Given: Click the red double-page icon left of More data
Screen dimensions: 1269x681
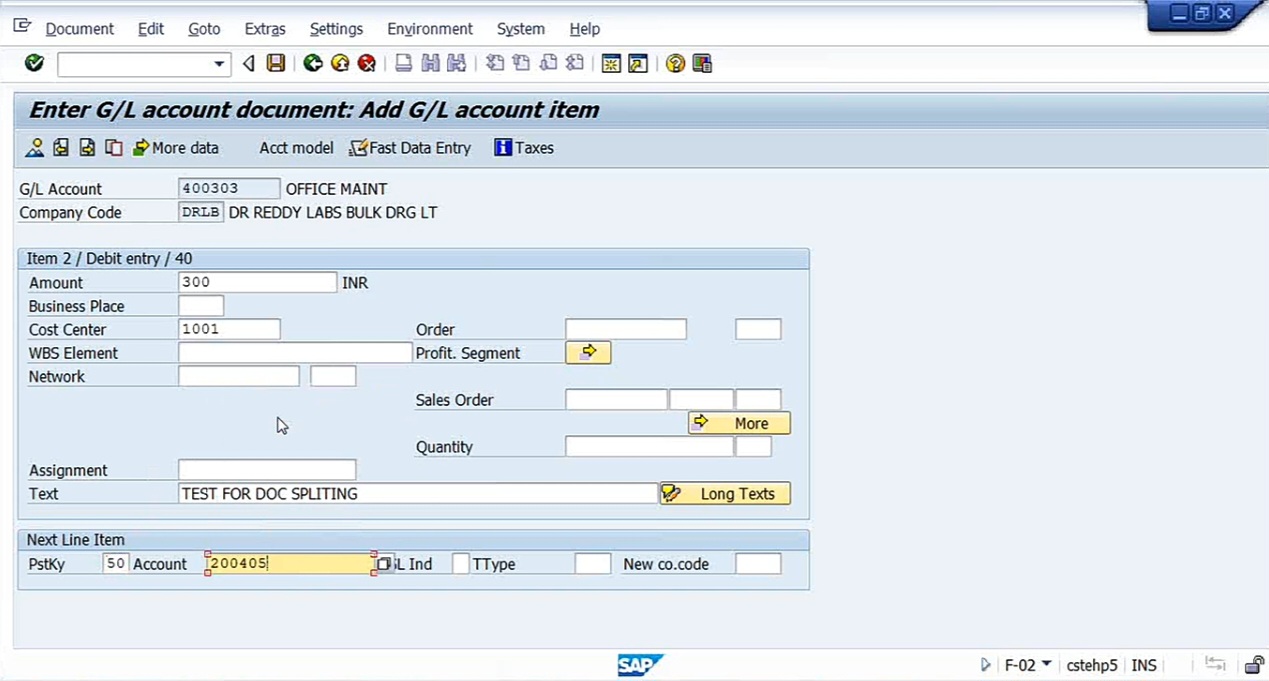Looking at the screenshot, I should point(114,148).
